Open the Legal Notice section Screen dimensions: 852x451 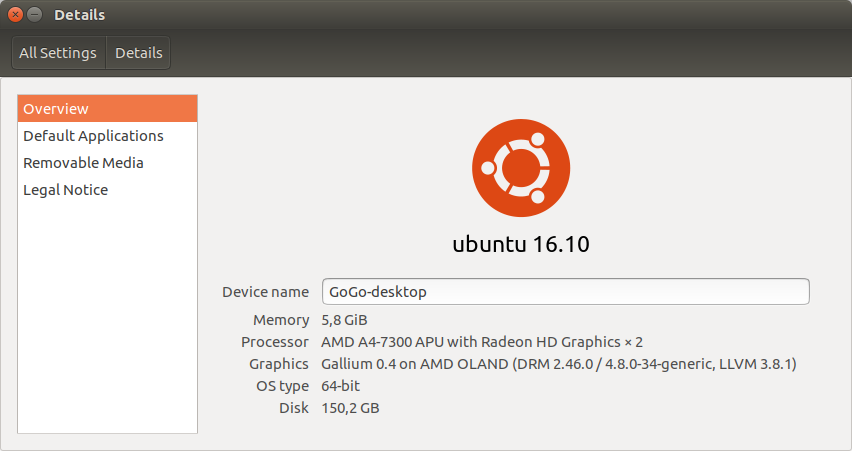click(65, 190)
